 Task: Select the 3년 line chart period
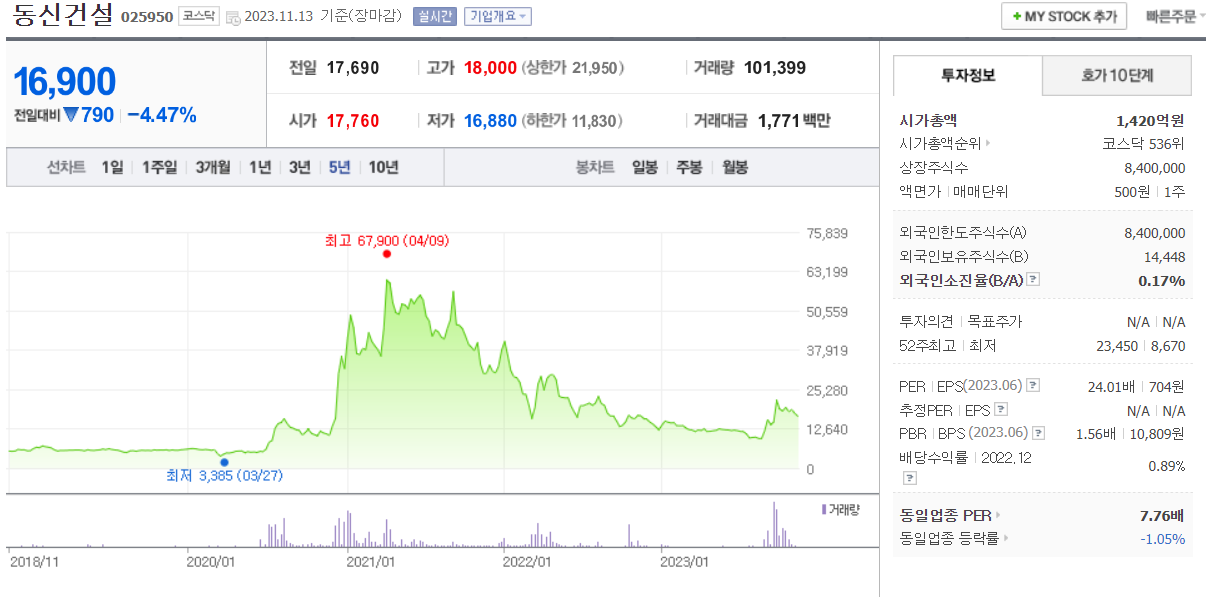pos(300,167)
